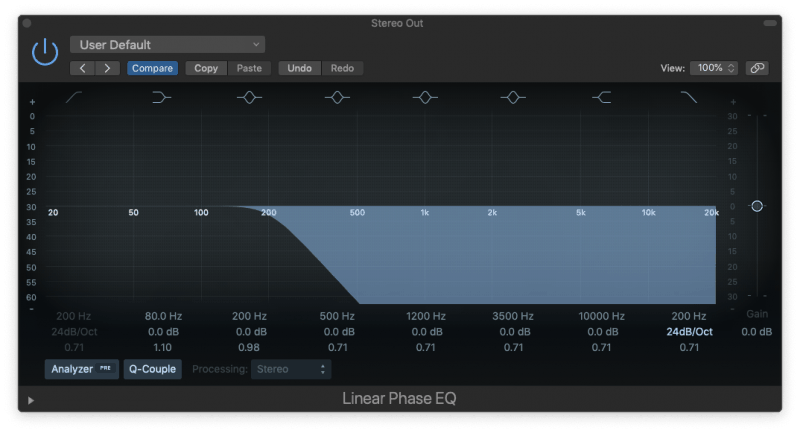Click the dimmed high-pass 200 Hz frequency value

point(73,316)
